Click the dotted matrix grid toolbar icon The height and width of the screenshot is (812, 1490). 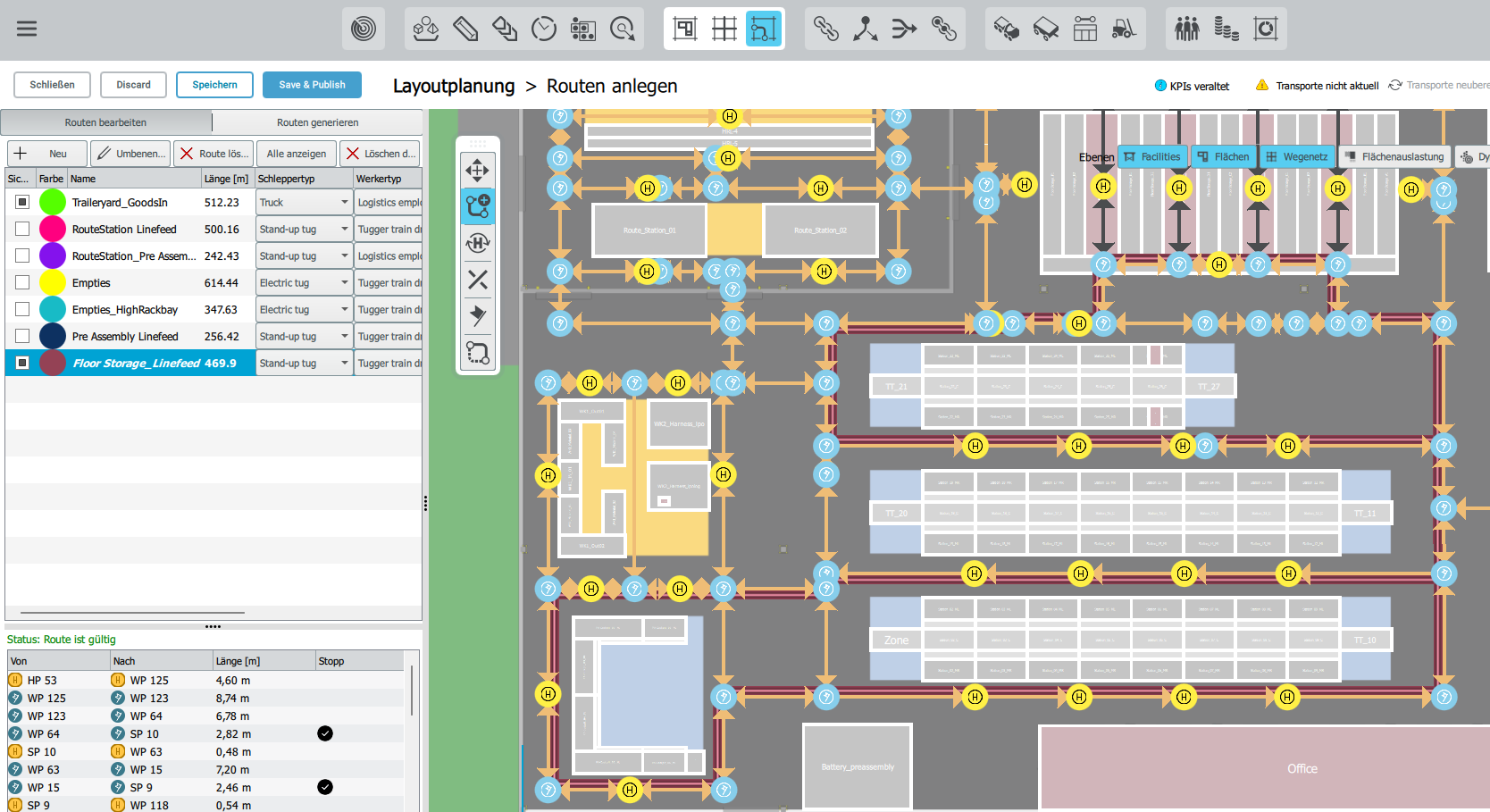(x=583, y=29)
